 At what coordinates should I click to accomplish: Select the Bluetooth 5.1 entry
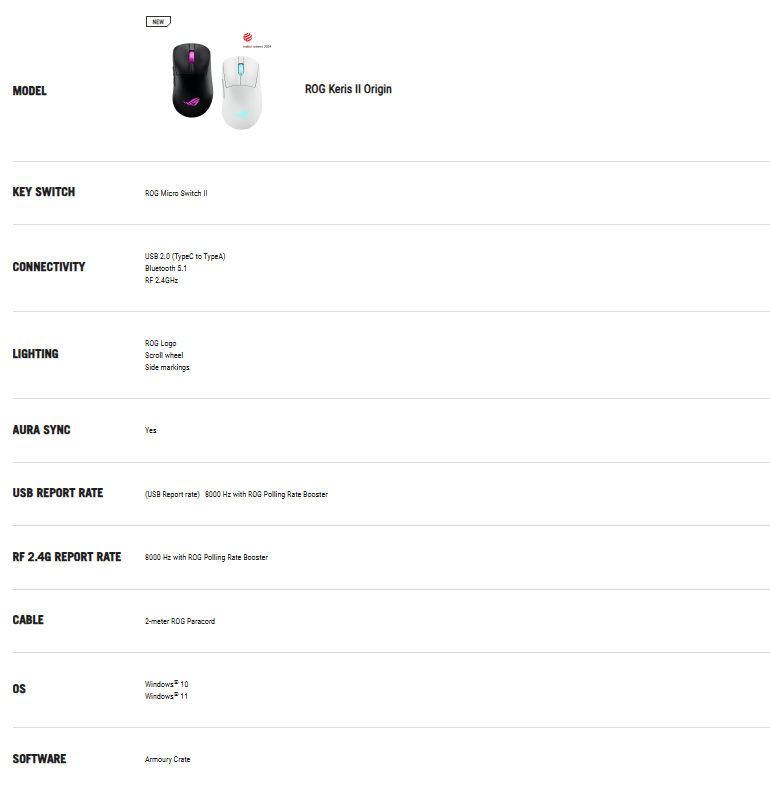pyautogui.click(x=166, y=268)
